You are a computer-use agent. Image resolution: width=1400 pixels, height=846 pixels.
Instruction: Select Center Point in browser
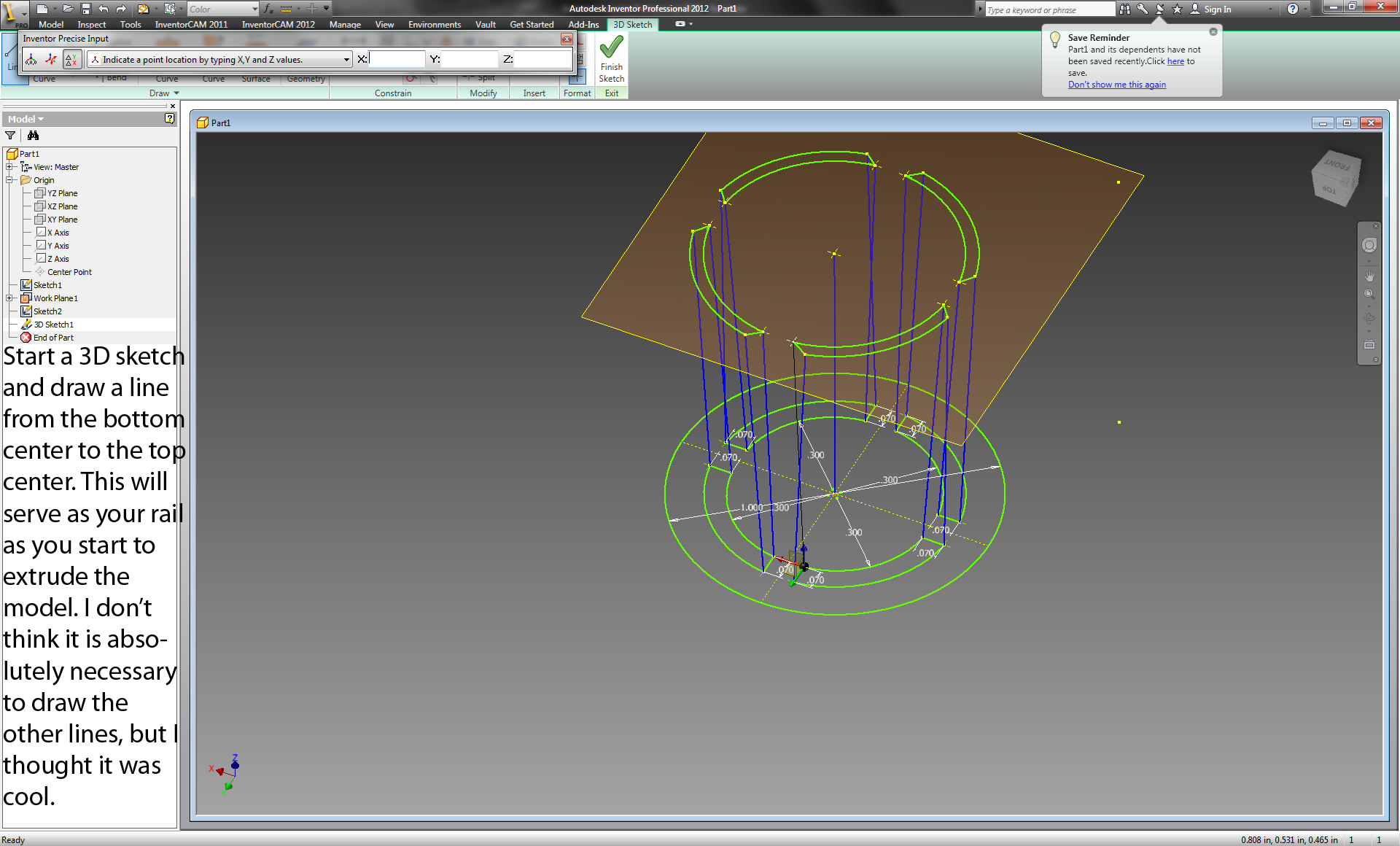click(63, 272)
